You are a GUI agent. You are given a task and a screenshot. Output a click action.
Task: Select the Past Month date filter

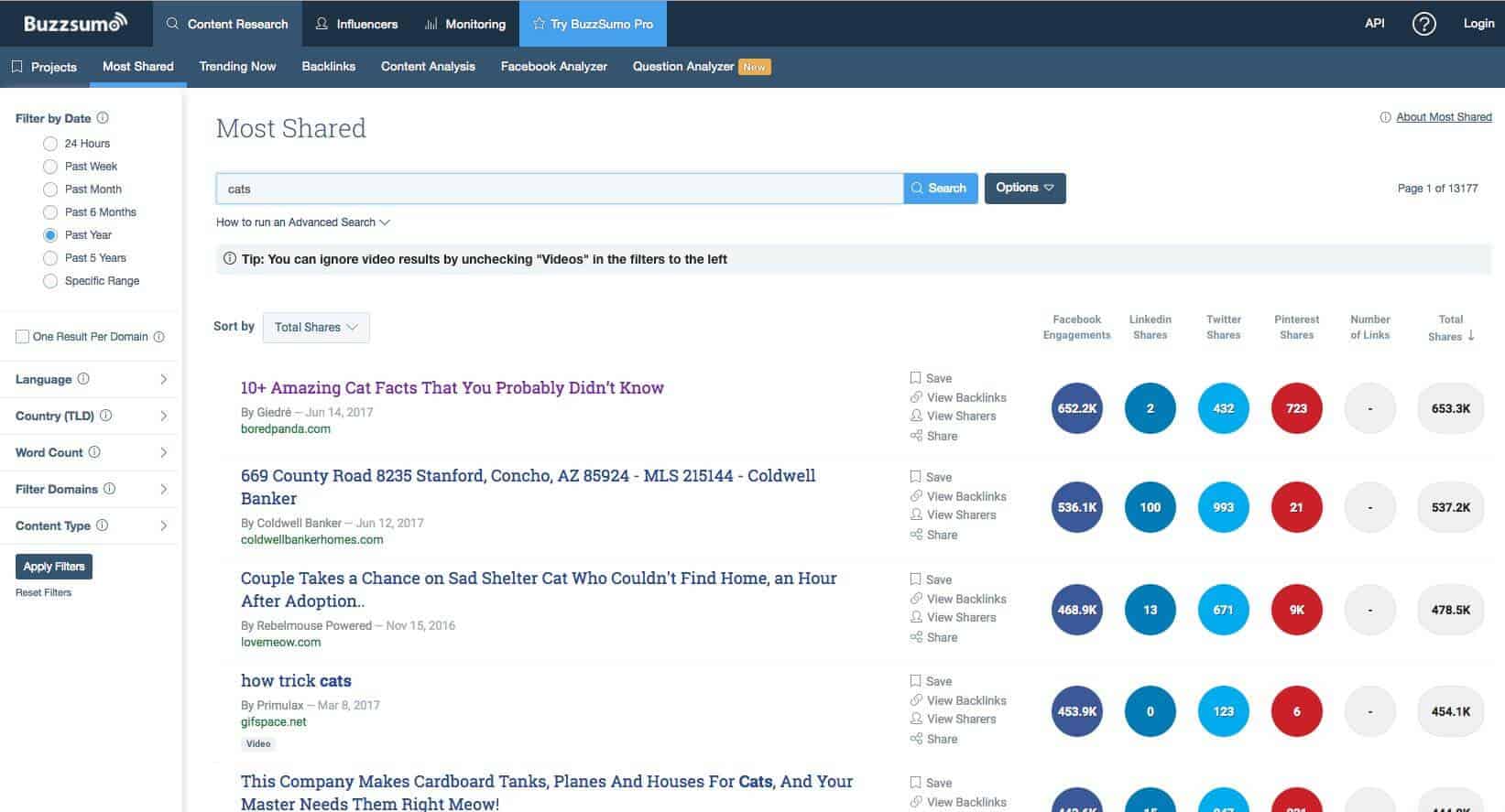50,189
